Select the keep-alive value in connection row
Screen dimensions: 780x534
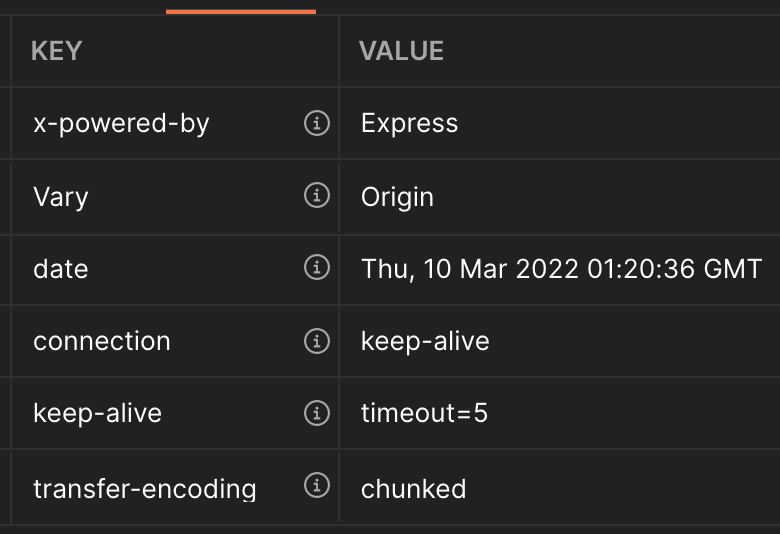[x=425, y=341]
